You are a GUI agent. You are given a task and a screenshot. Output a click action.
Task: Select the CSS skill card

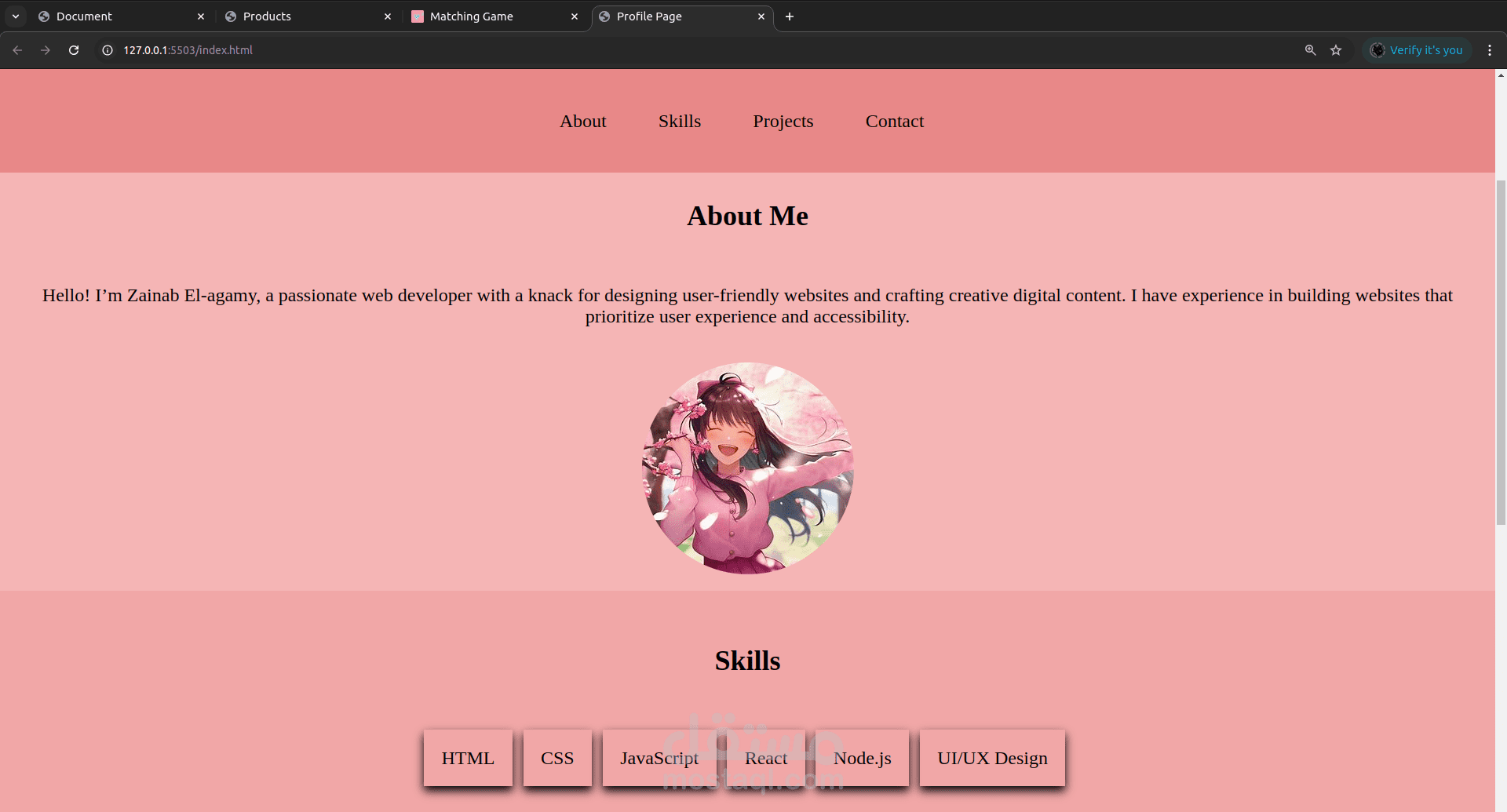point(557,758)
